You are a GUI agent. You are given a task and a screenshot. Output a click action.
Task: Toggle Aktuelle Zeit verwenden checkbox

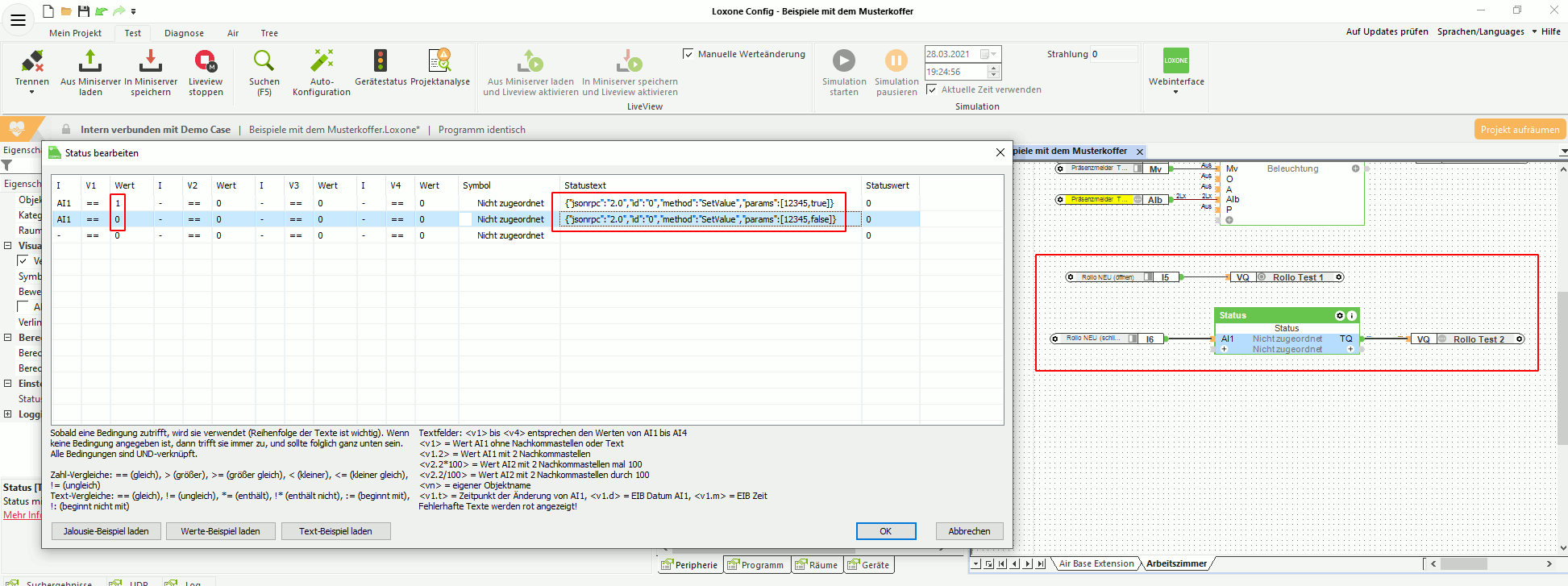(x=932, y=89)
